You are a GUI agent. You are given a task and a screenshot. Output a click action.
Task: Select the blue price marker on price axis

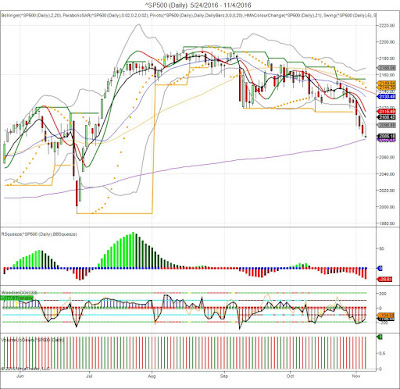pos(386,97)
